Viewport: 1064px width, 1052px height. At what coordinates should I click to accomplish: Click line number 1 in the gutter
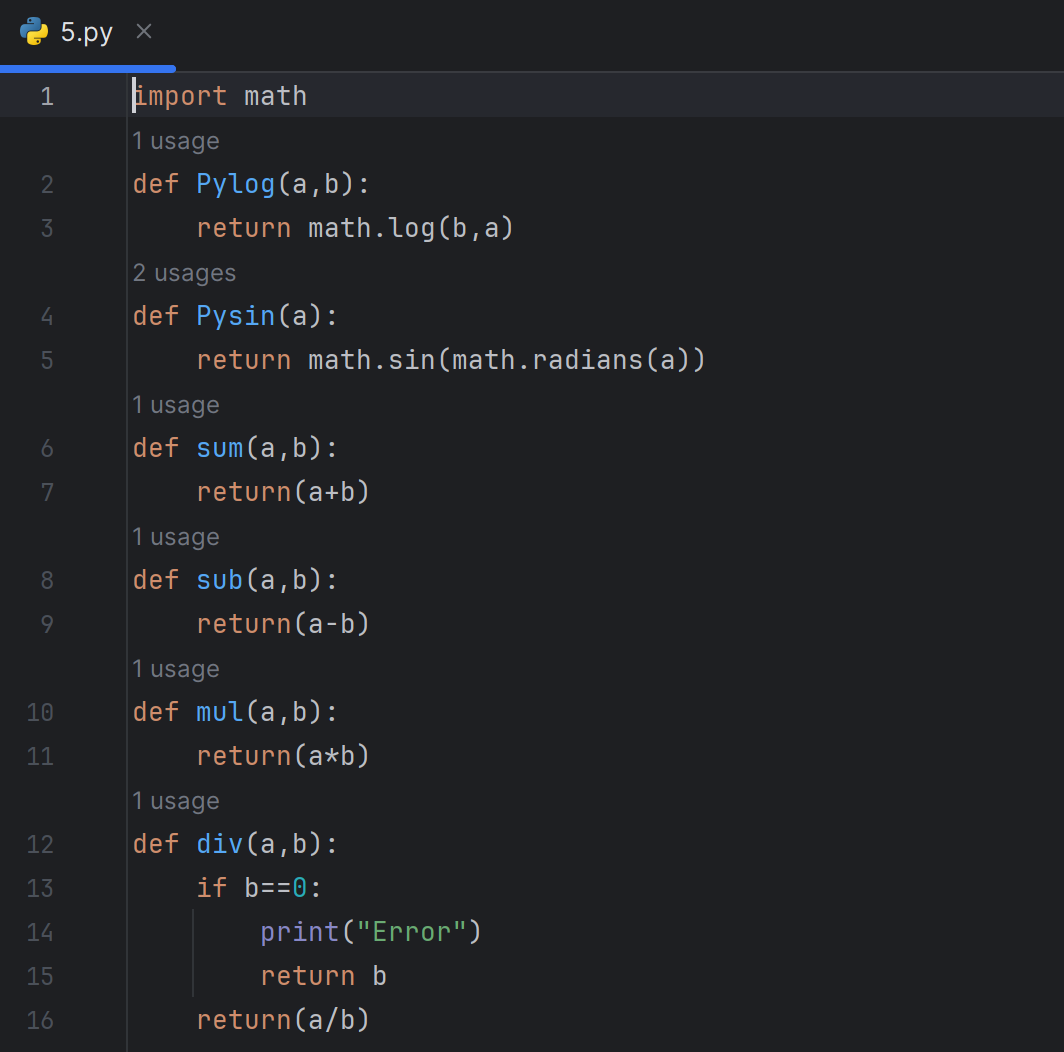(47, 97)
